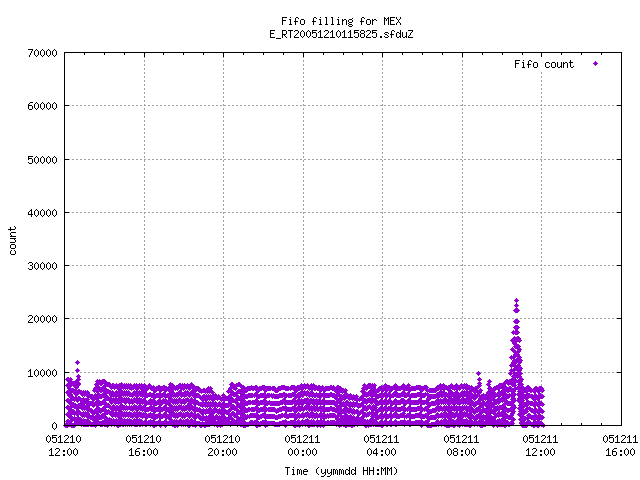640x480 pixels.
Task: Click the 'Fifo count' legend label
Action: (x=544, y=64)
